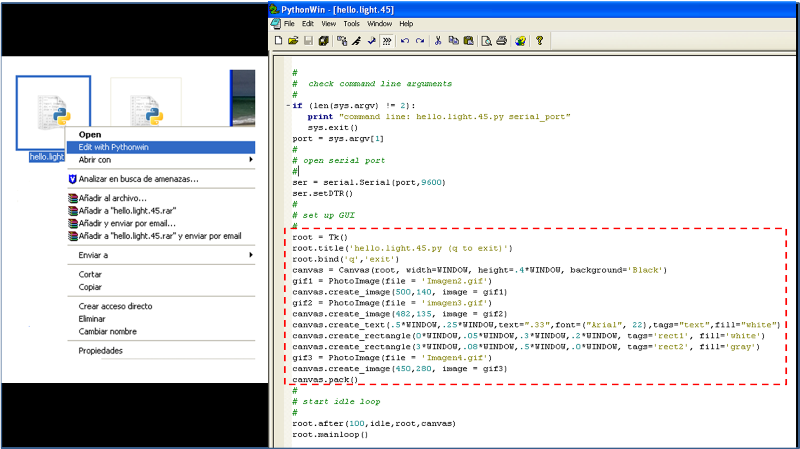Click the Open folder toolbar icon
Screen dimensions: 800x449
pyautogui.click(x=293, y=41)
